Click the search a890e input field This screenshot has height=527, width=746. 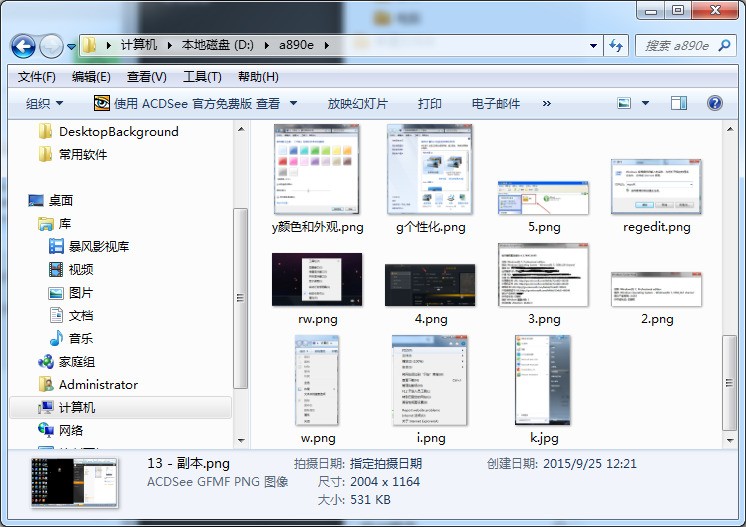click(x=676, y=46)
